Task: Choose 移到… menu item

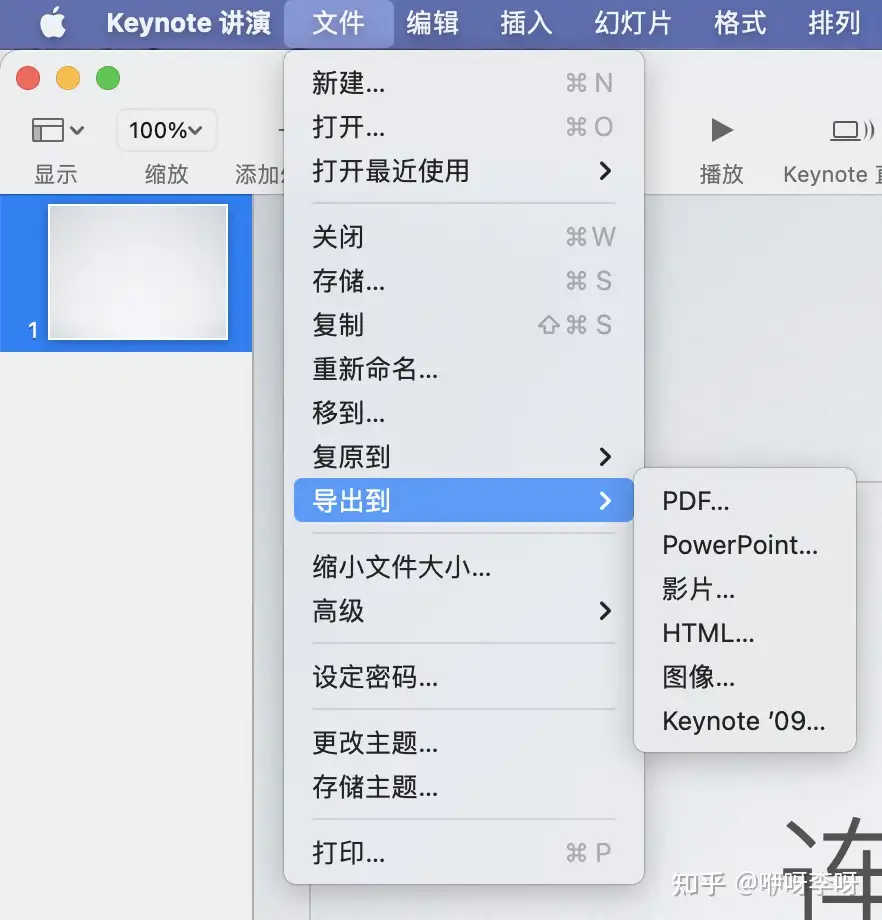Action: click(464, 412)
